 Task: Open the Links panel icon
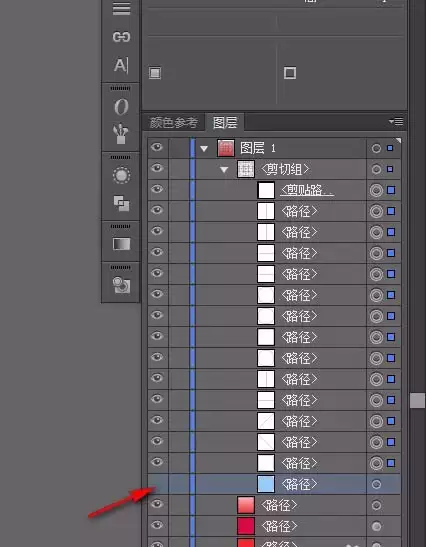[121, 37]
